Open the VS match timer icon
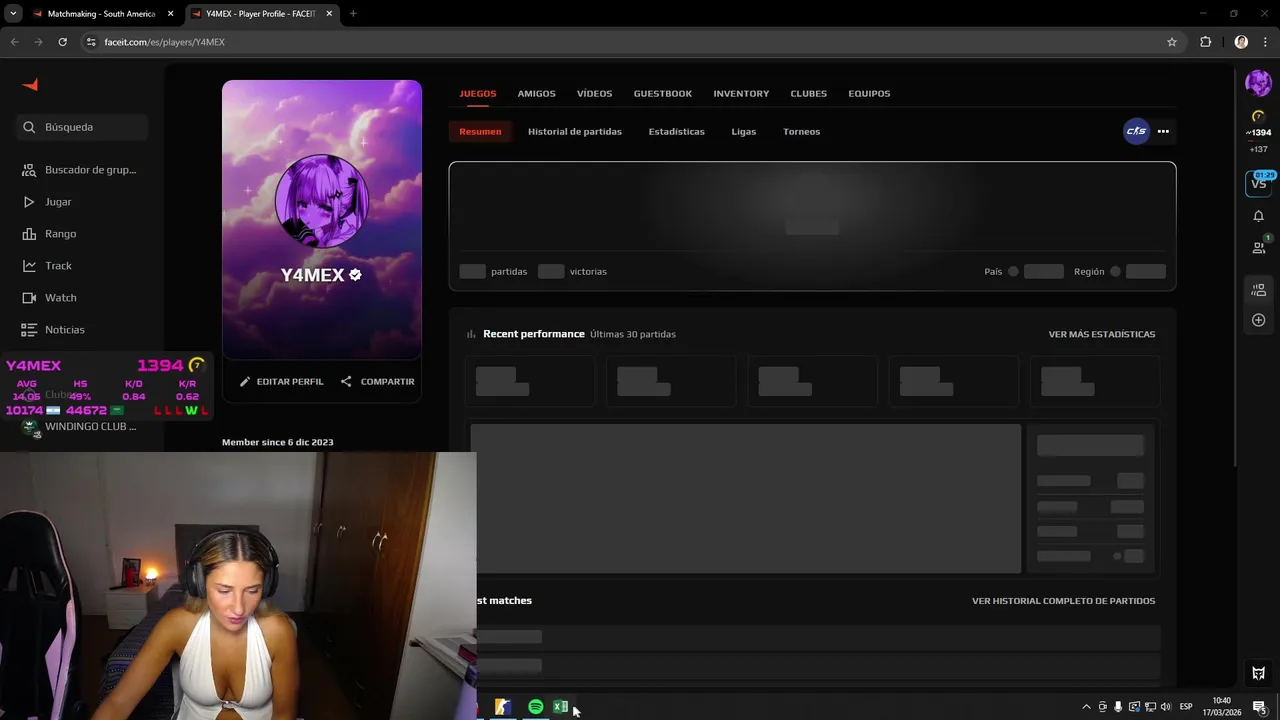1280x720 pixels. tap(1258, 183)
